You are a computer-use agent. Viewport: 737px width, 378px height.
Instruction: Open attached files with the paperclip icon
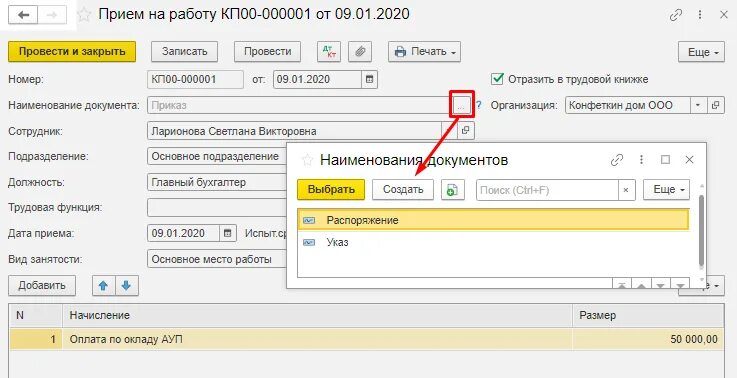tap(360, 52)
